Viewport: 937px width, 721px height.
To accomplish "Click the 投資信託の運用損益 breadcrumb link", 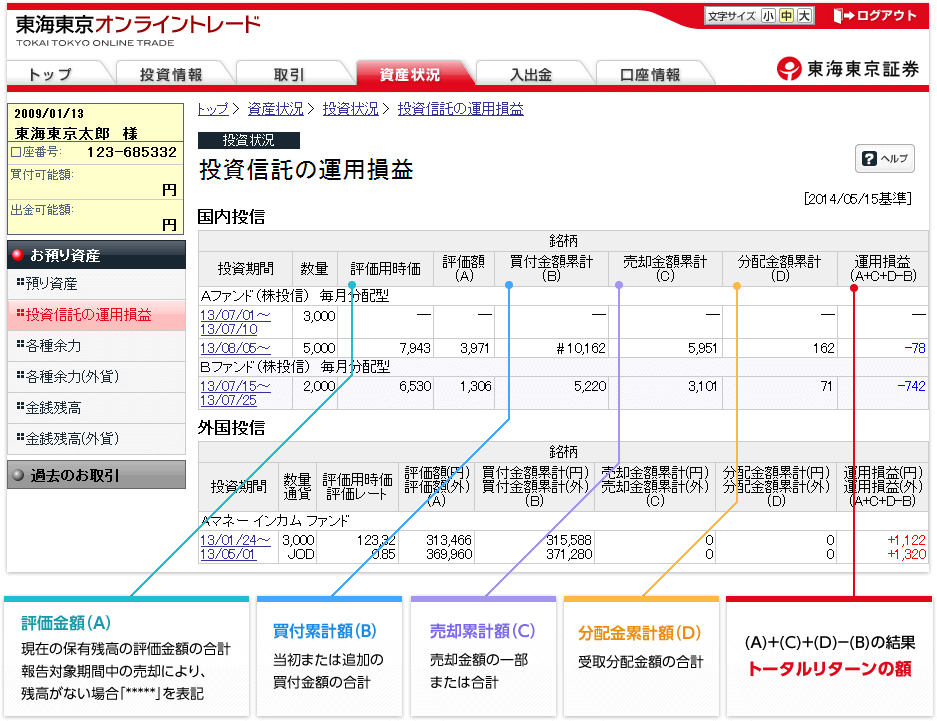I will (461, 109).
